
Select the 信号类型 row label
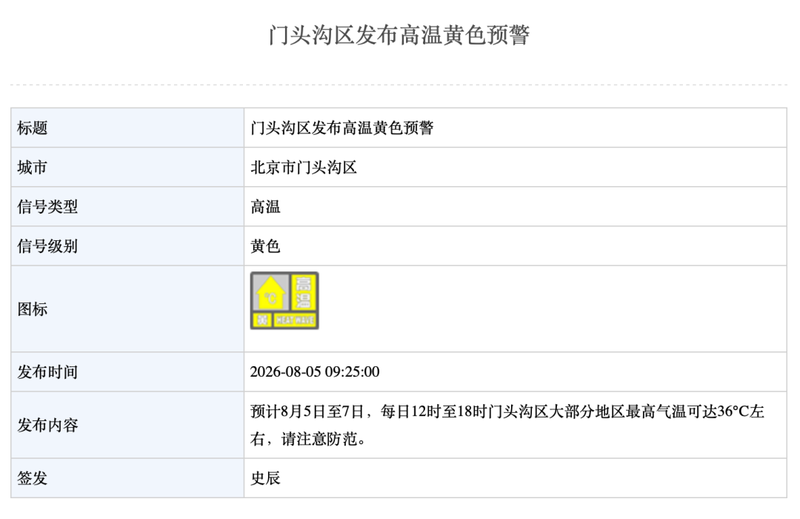[47, 206]
